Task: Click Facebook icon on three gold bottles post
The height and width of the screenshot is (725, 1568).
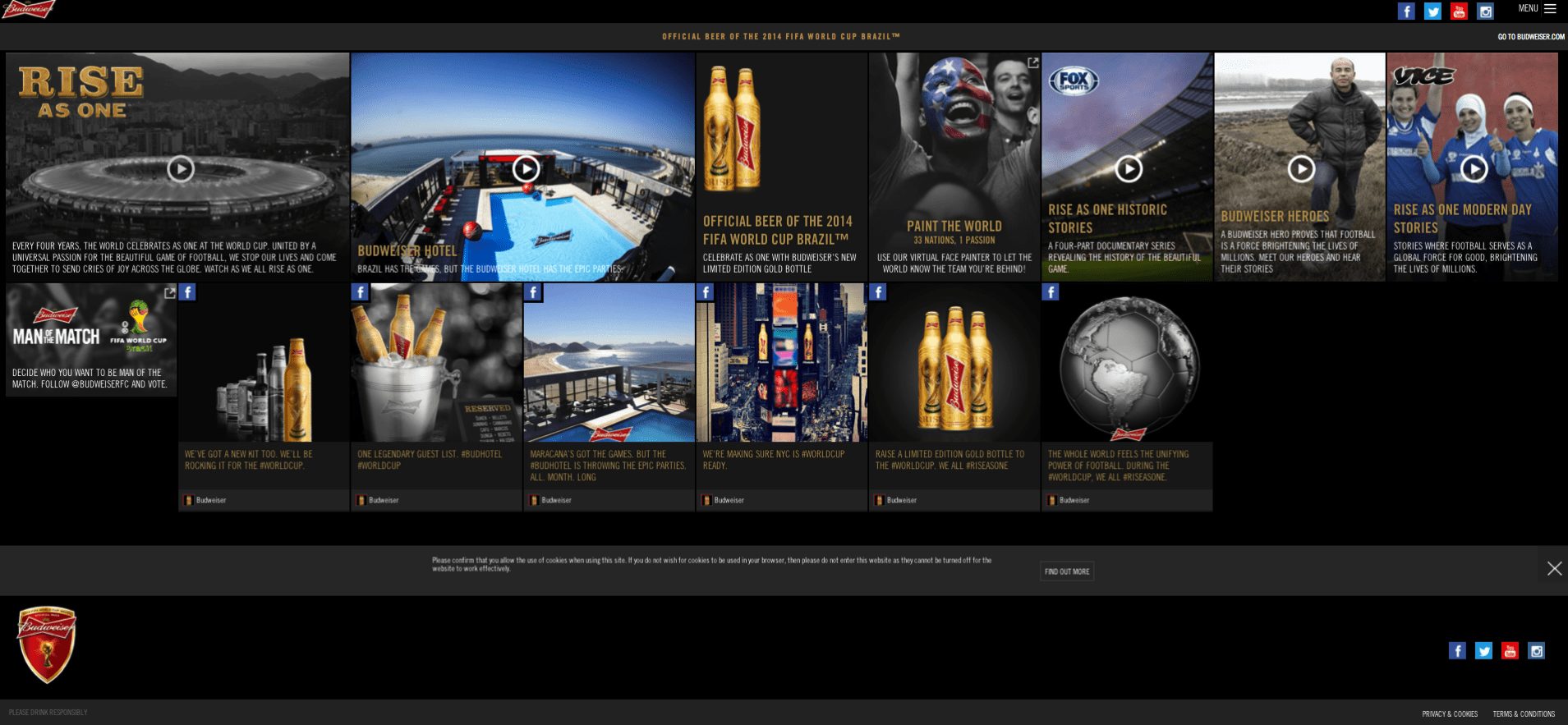Action: pyautogui.click(x=877, y=292)
